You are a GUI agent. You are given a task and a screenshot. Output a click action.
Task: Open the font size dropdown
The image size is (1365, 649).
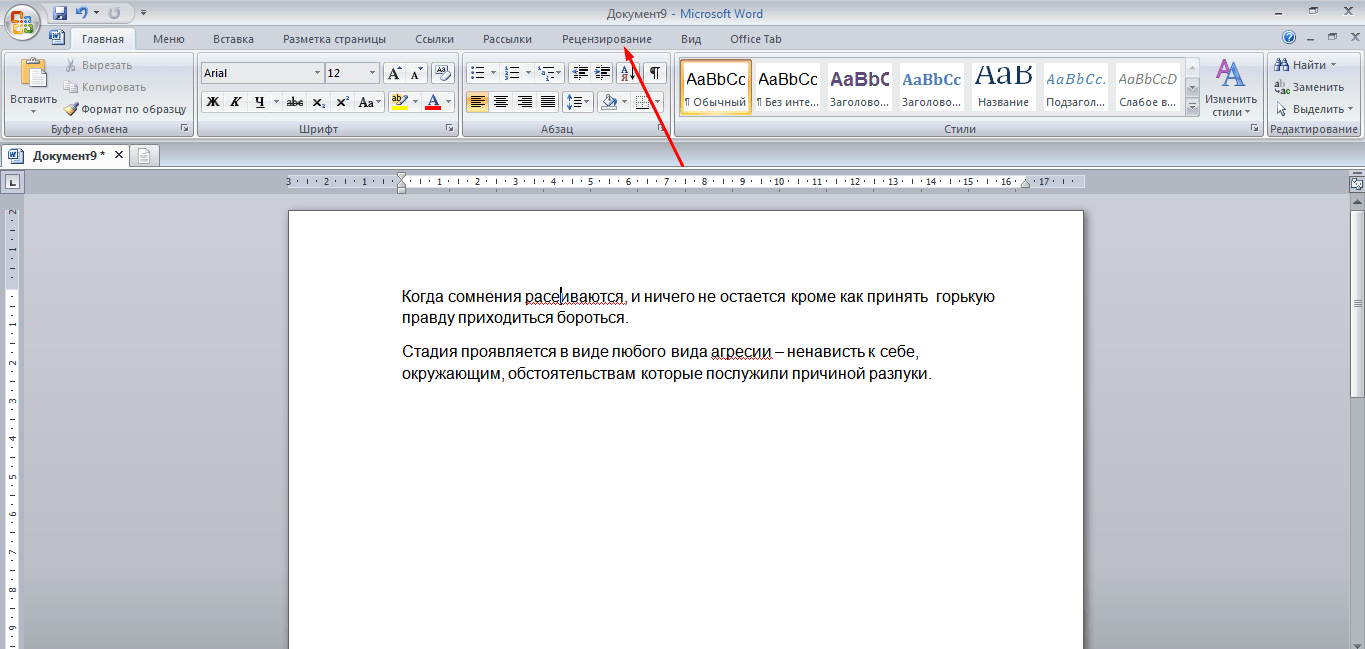(x=373, y=73)
